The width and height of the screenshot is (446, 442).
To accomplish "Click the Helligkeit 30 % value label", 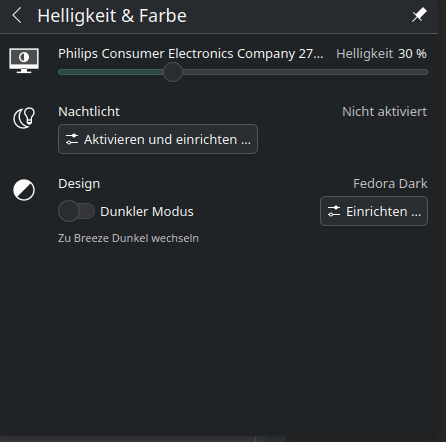I will [381, 54].
